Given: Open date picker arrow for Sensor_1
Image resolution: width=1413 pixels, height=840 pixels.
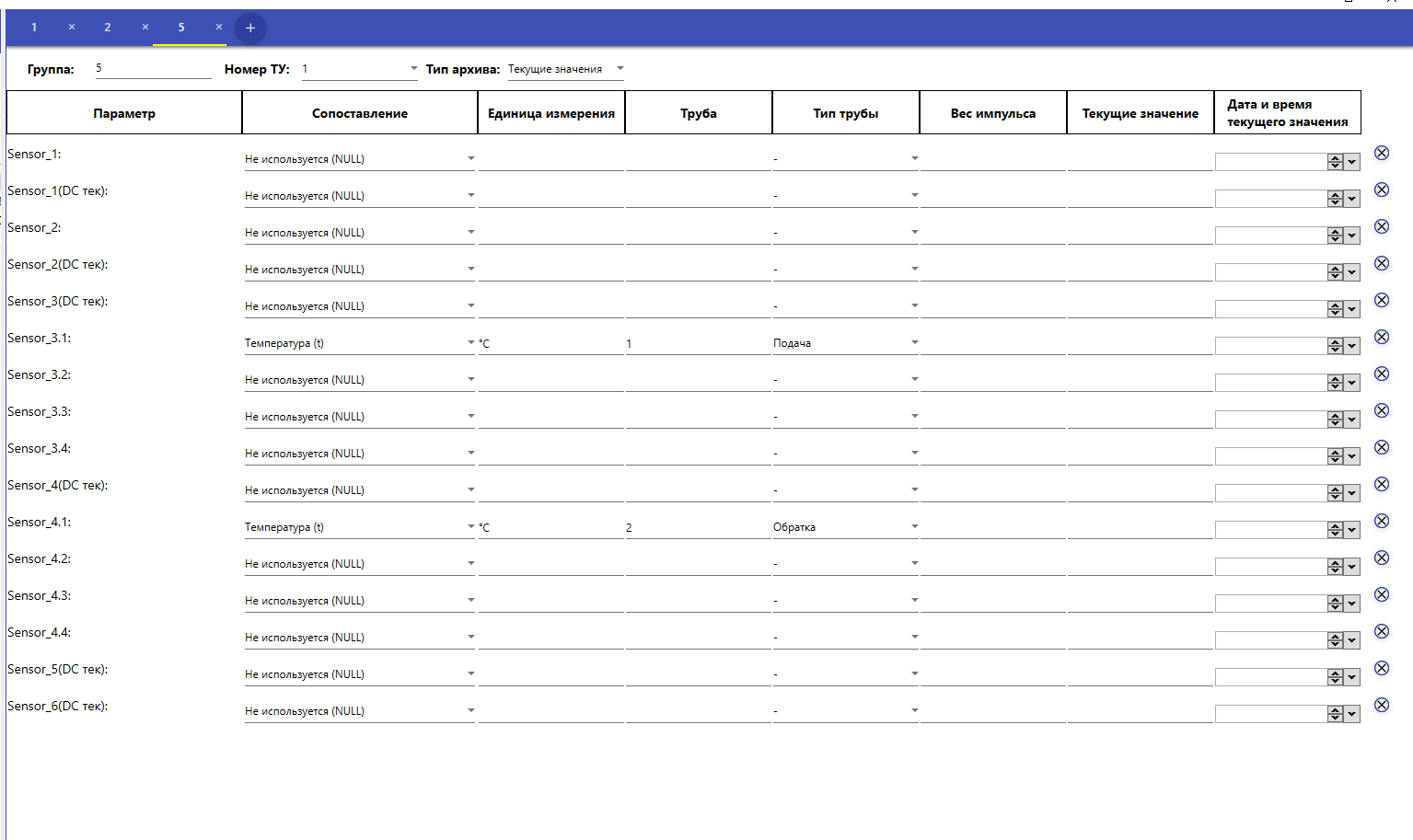Looking at the screenshot, I should pos(1351,162).
